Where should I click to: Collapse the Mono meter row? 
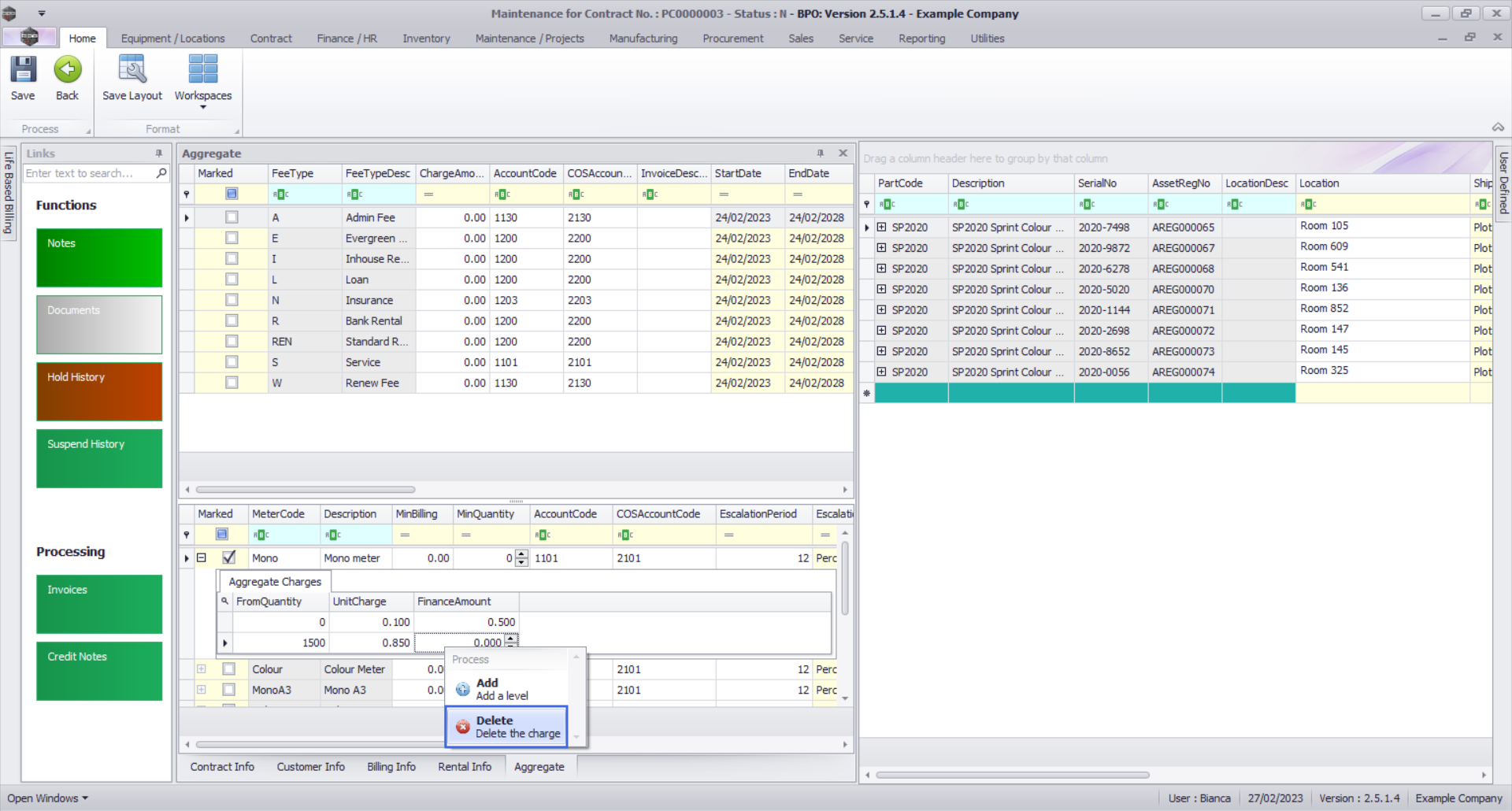click(202, 557)
